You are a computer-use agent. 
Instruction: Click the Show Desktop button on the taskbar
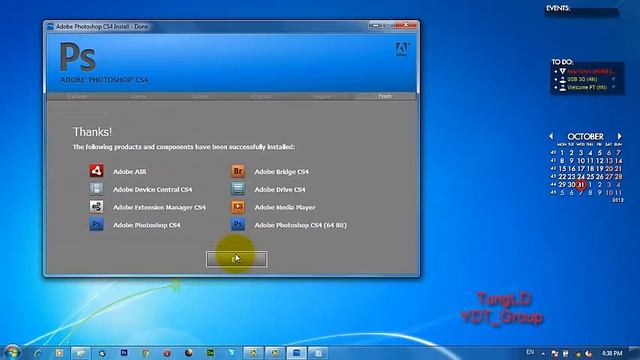point(634,353)
